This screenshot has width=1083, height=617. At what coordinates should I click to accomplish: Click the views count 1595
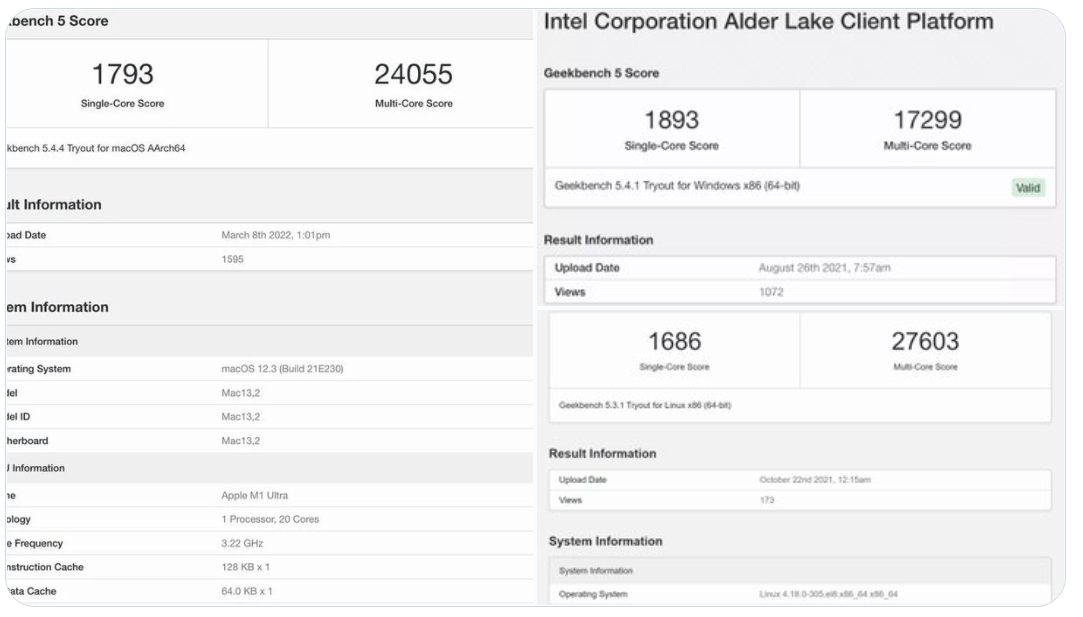click(x=232, y=259)
